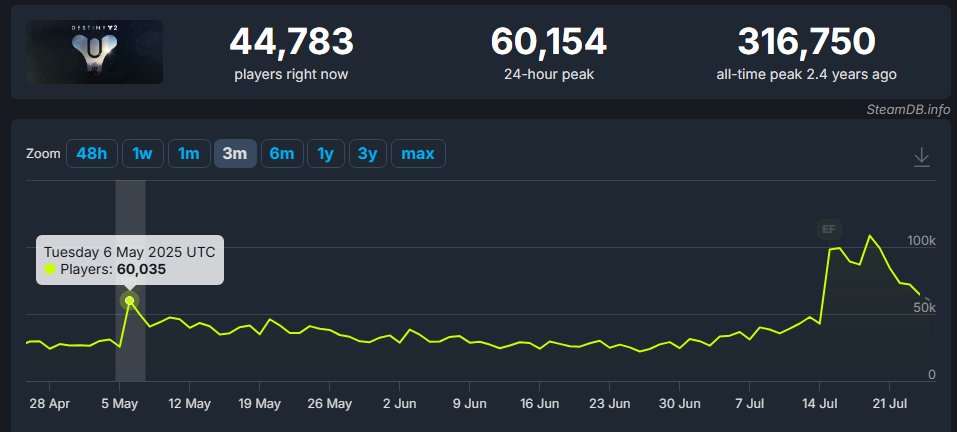Click the 44,783 players right now figure
Viewport: 957px width, 432px height.
292,42
